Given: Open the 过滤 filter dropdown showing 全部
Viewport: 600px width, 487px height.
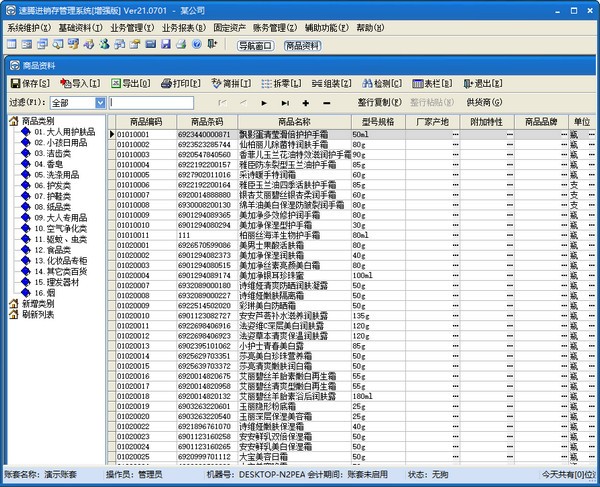Looking at the screenshot, I should [x=100, y=103].
